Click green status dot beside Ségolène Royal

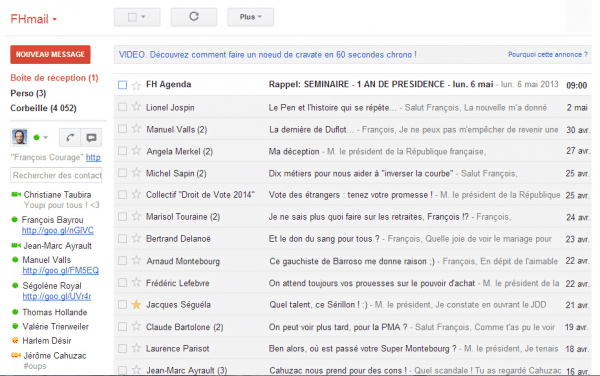coord(15,285)
